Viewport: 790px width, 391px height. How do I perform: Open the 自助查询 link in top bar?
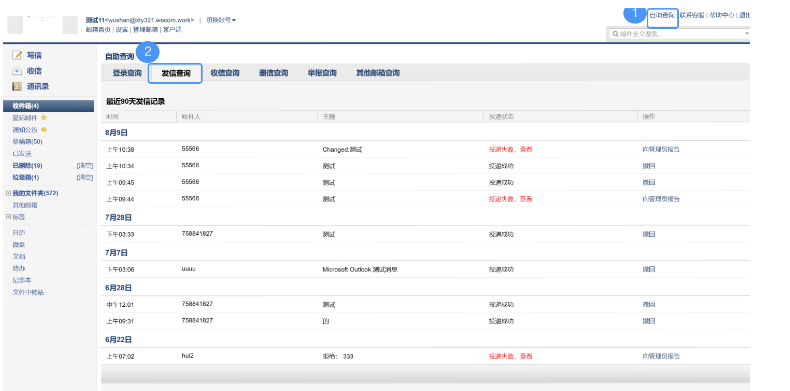tap(662, 15)
